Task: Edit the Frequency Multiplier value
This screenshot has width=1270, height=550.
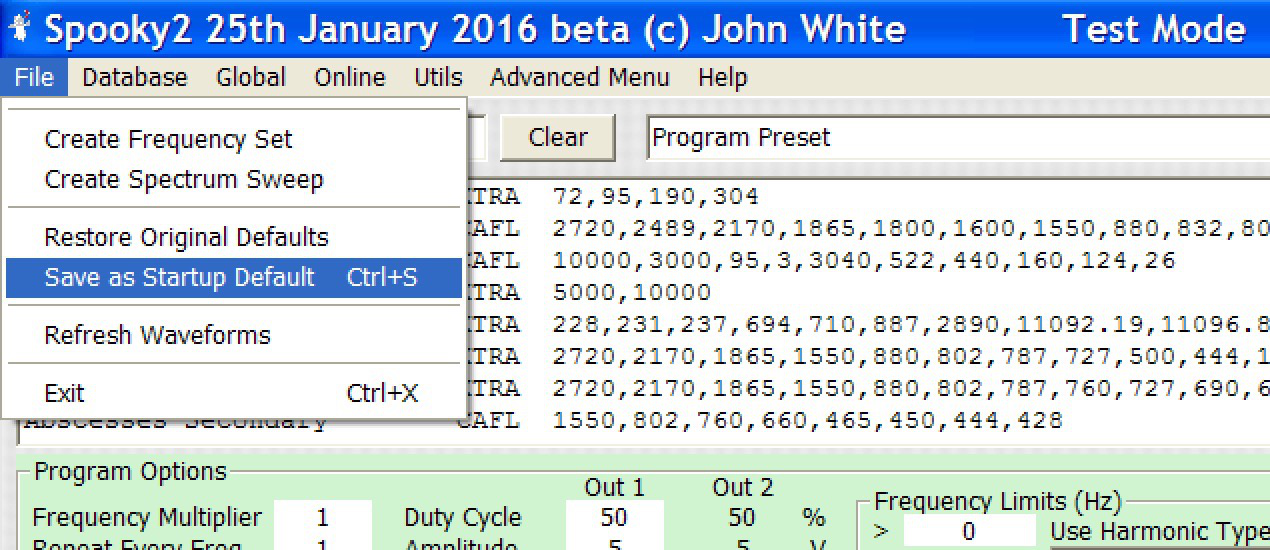Action: [322, 517]
